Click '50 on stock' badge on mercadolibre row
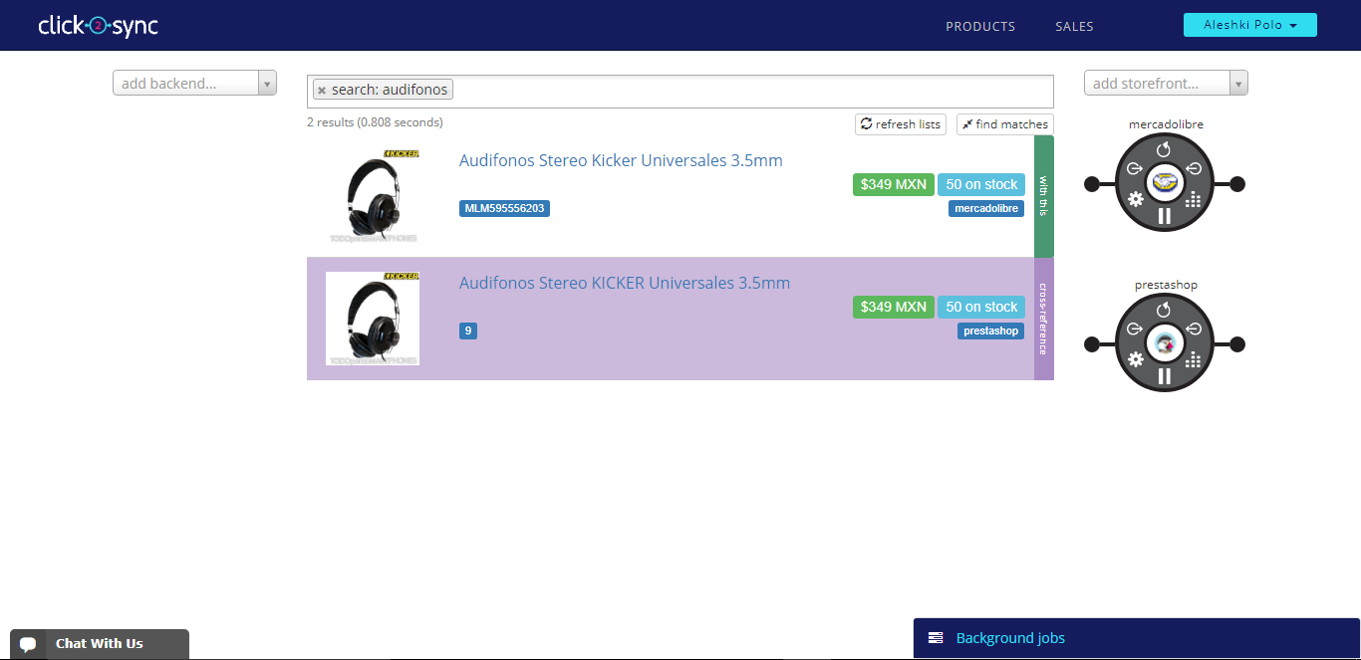Viewport: 1361px width, 660px height. [x=981, y=184]
